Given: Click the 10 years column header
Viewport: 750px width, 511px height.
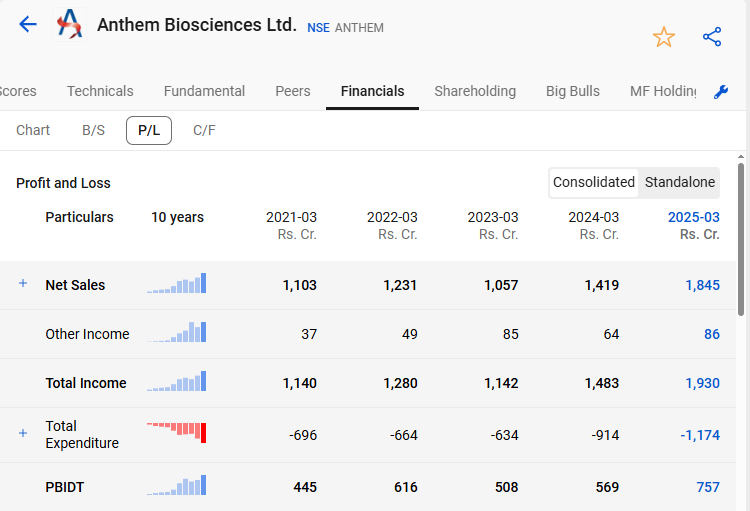Looking at the screenshot, I should pyautogui.click(x=177, y=217).
